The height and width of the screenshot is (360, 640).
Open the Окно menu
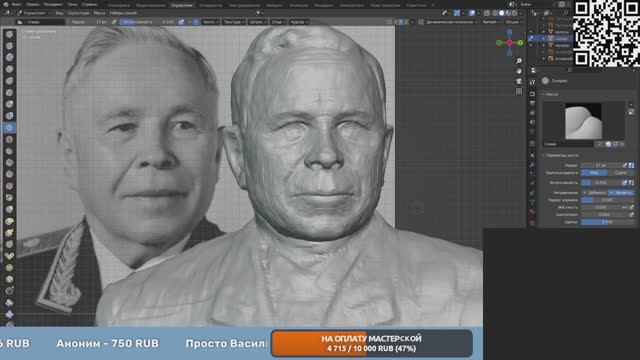coord(72,4)
